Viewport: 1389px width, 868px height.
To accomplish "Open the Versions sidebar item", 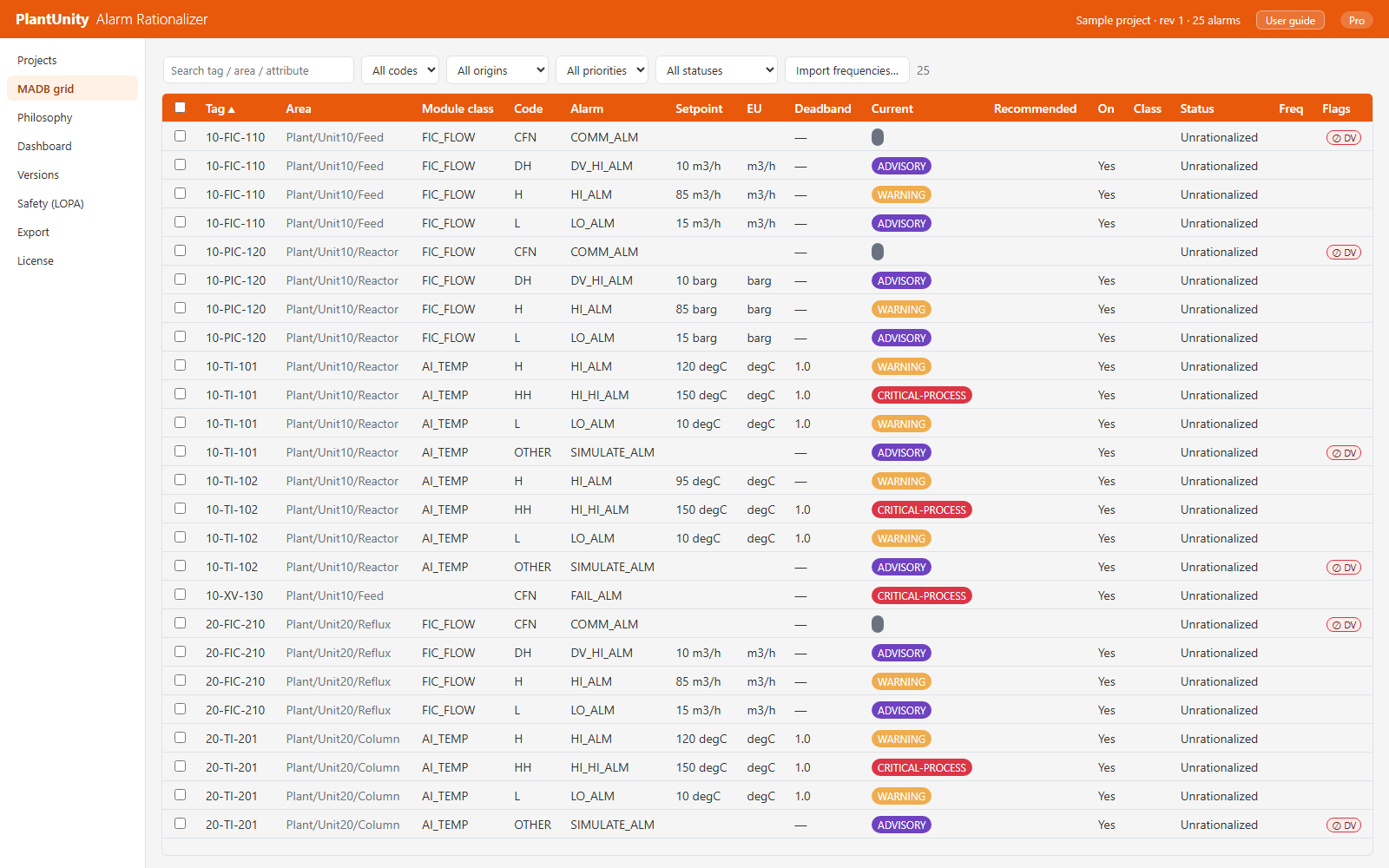I will tap(72, 175).
